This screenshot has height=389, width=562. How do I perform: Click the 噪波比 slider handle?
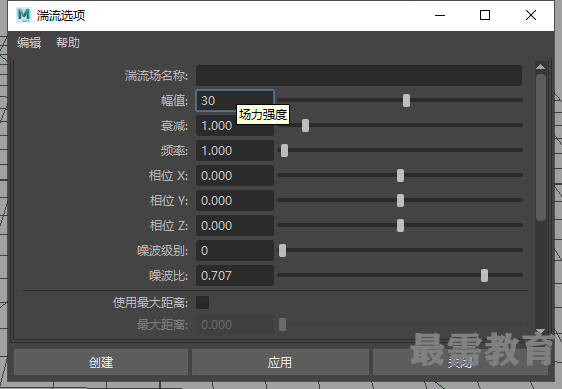click(484, 276)
